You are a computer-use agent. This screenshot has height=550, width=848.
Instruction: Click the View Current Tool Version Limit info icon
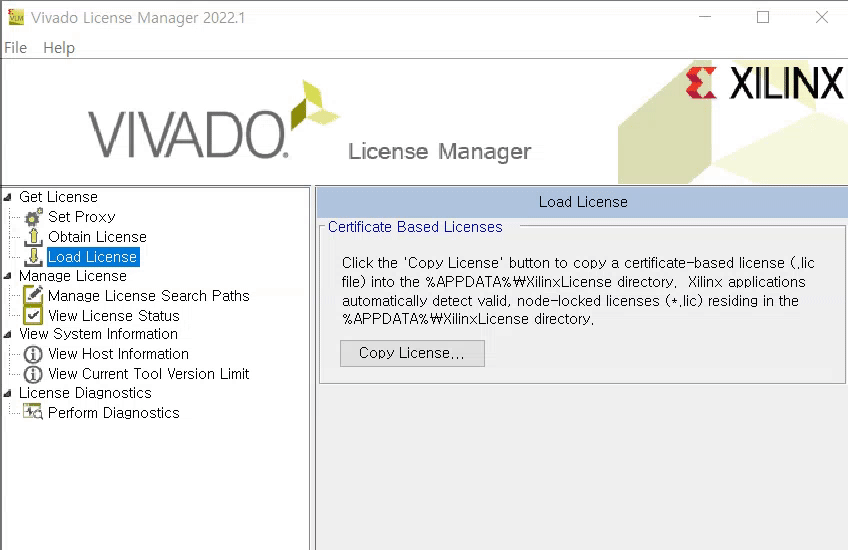[x=33, y=374]
